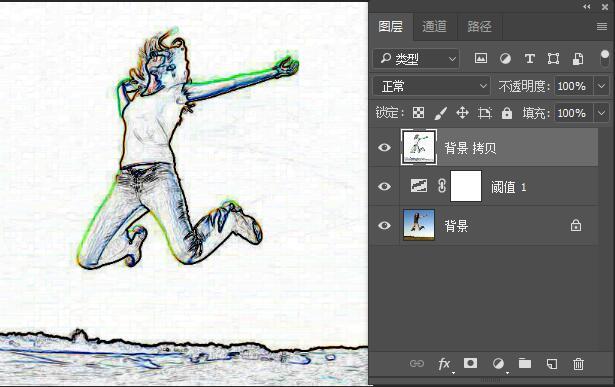Select the 背景 layer thumbnail
The height and width of the screenshot is (387, 615).
point(419,225)
